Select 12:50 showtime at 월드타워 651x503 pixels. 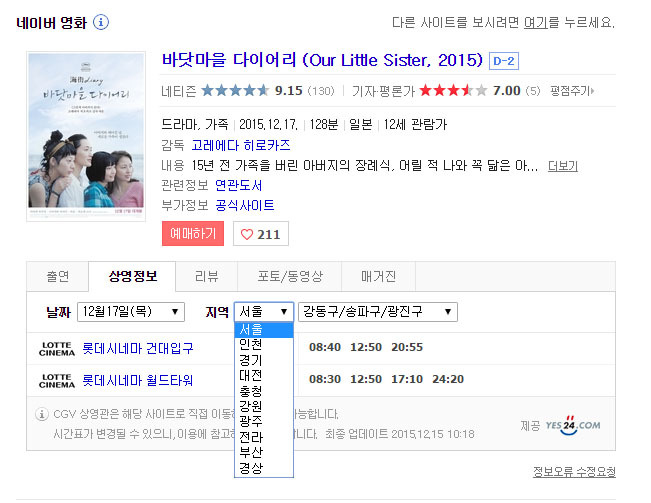tap(366, 379)
